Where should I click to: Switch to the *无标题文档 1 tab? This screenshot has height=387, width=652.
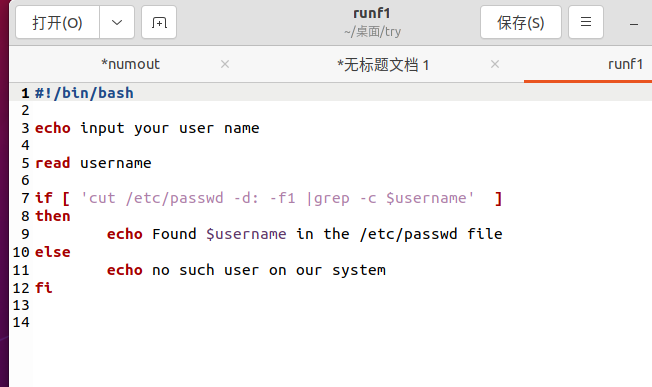coord(383,65)
